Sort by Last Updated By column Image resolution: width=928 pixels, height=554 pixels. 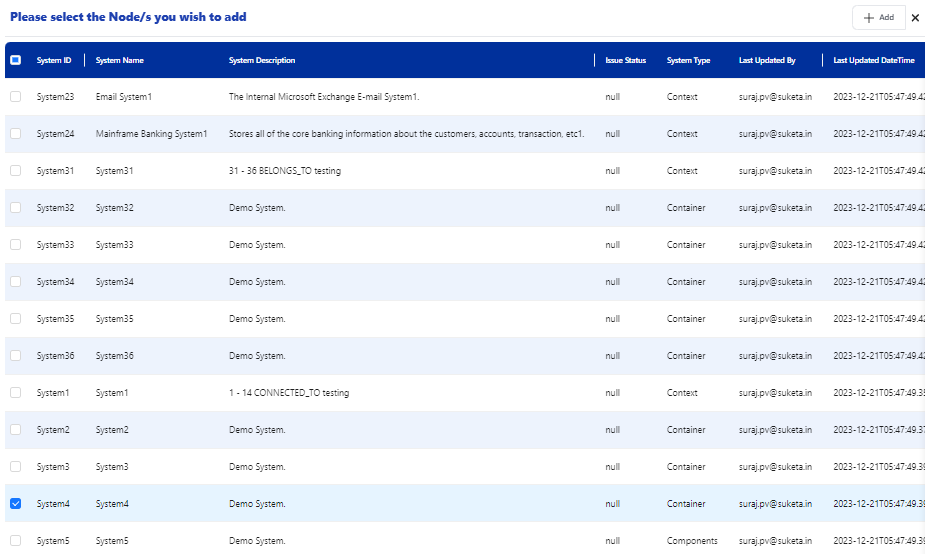click(x=767, y=61)
